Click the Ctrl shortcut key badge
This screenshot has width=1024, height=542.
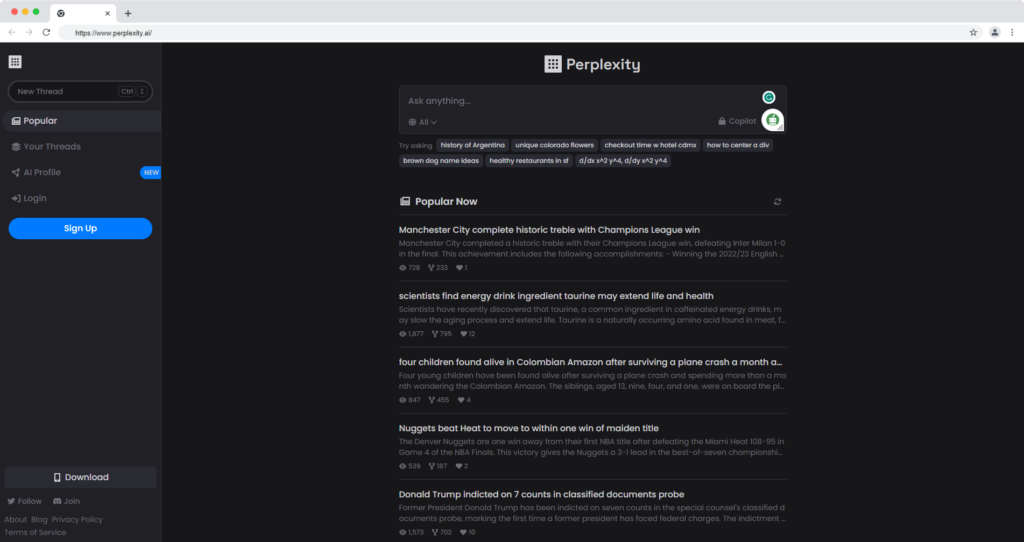point(127,91)
